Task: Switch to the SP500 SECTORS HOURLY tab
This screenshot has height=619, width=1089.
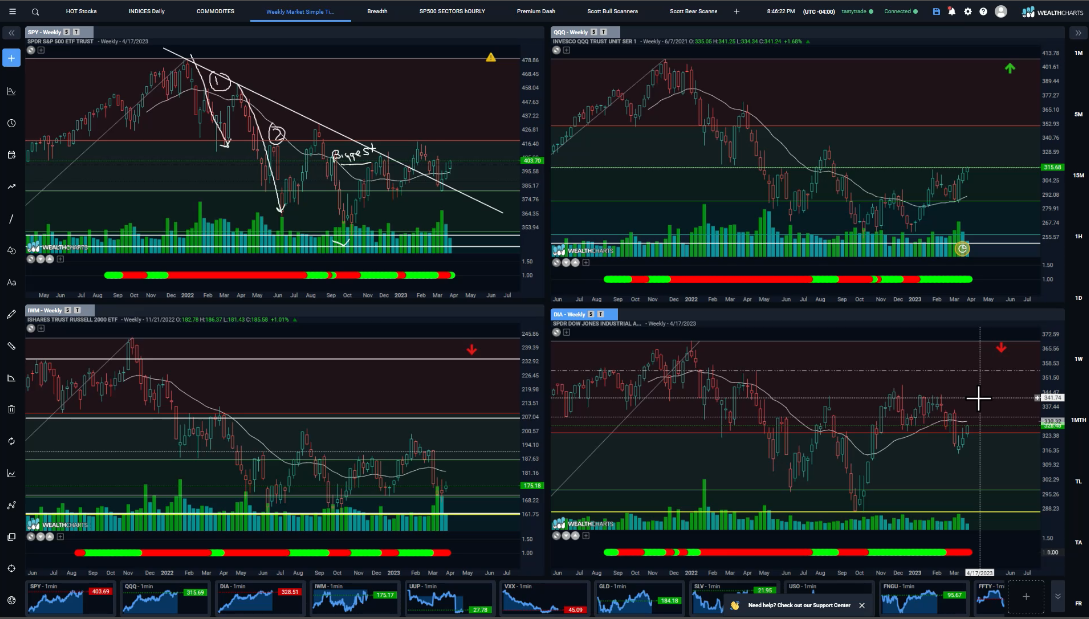Action: click(x=452, y=11)
